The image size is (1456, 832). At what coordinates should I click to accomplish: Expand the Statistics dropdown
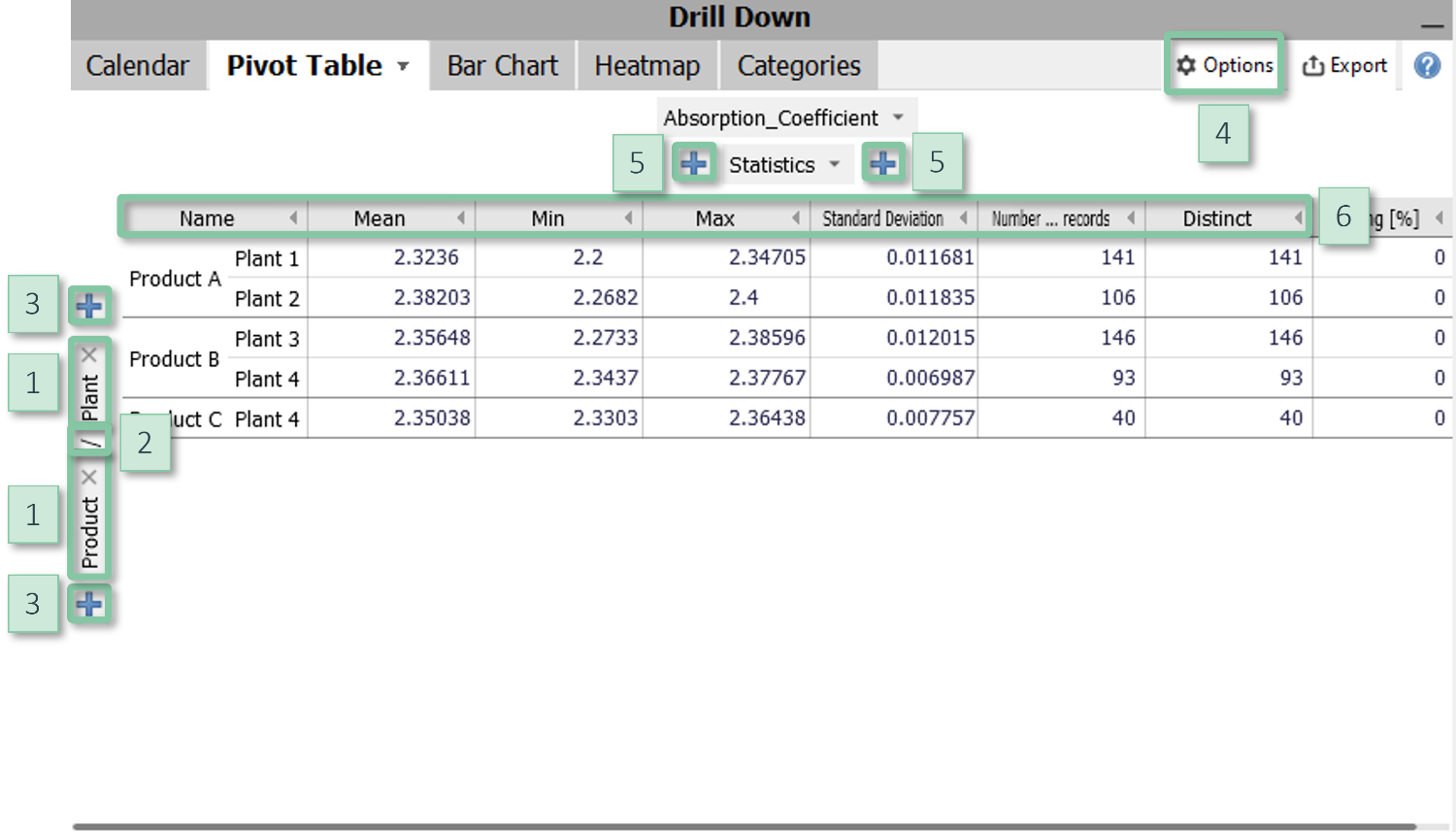pyautogui.click(x=834, y=164)
